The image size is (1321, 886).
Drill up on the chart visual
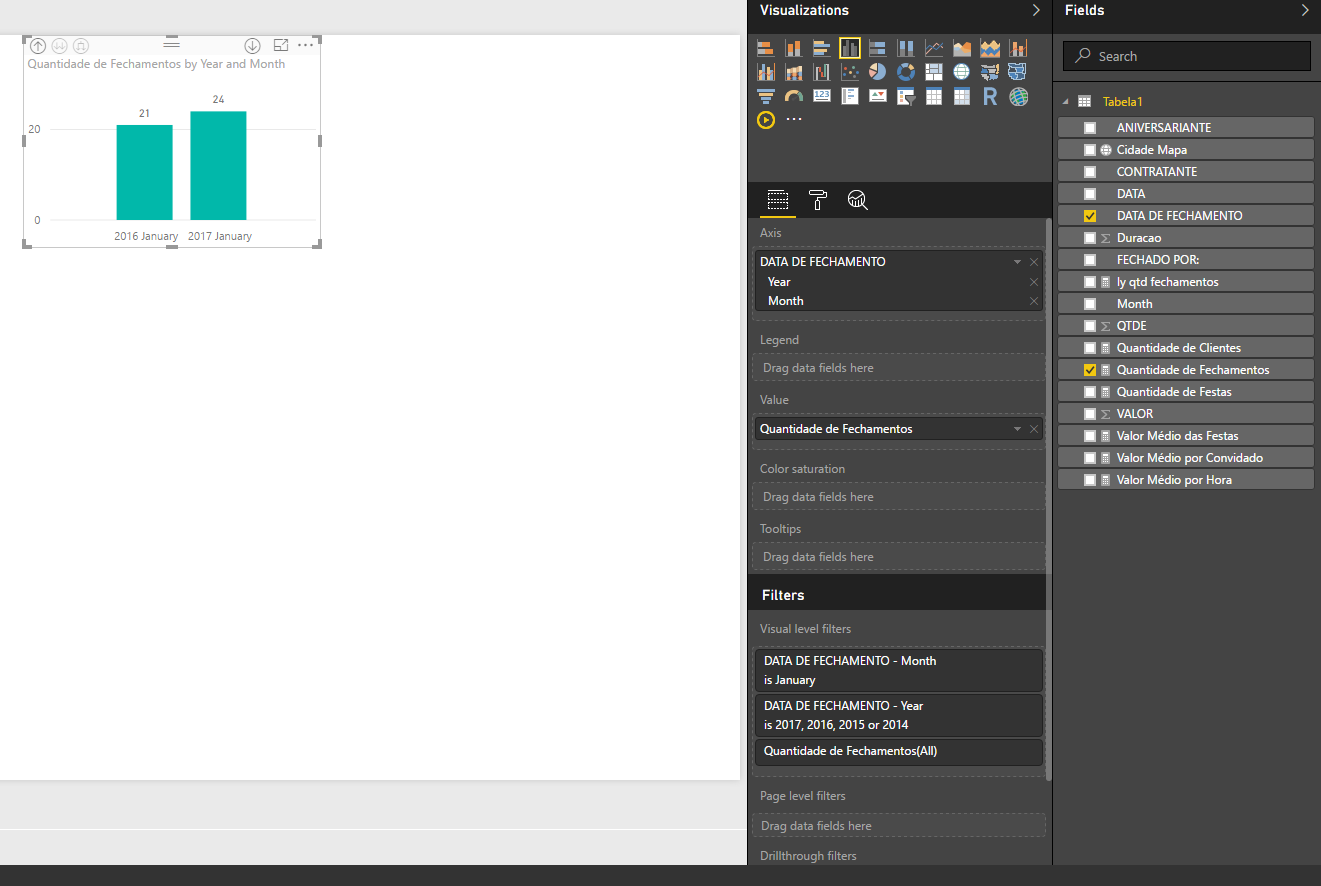pyautogui.click(x=38, y=45)
